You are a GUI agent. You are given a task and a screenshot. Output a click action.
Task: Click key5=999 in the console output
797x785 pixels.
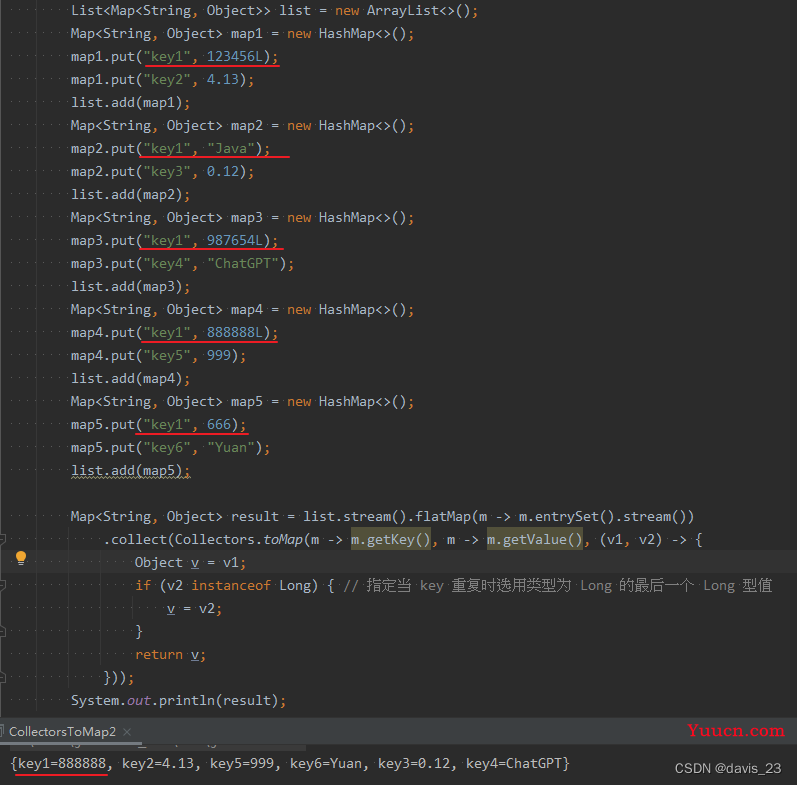point(242,764)
